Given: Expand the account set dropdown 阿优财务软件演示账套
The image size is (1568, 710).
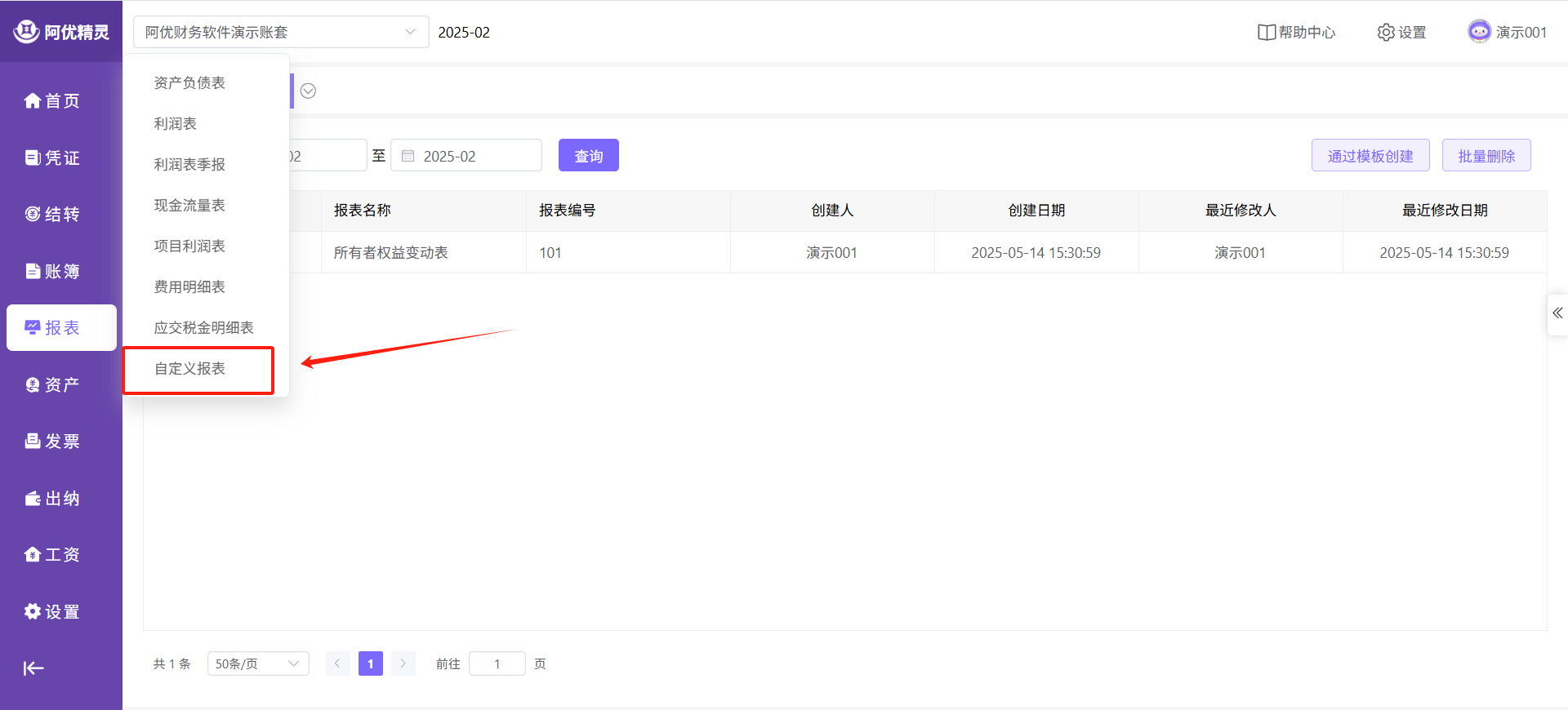Looking at the screenshot, I should click(280, 32).
